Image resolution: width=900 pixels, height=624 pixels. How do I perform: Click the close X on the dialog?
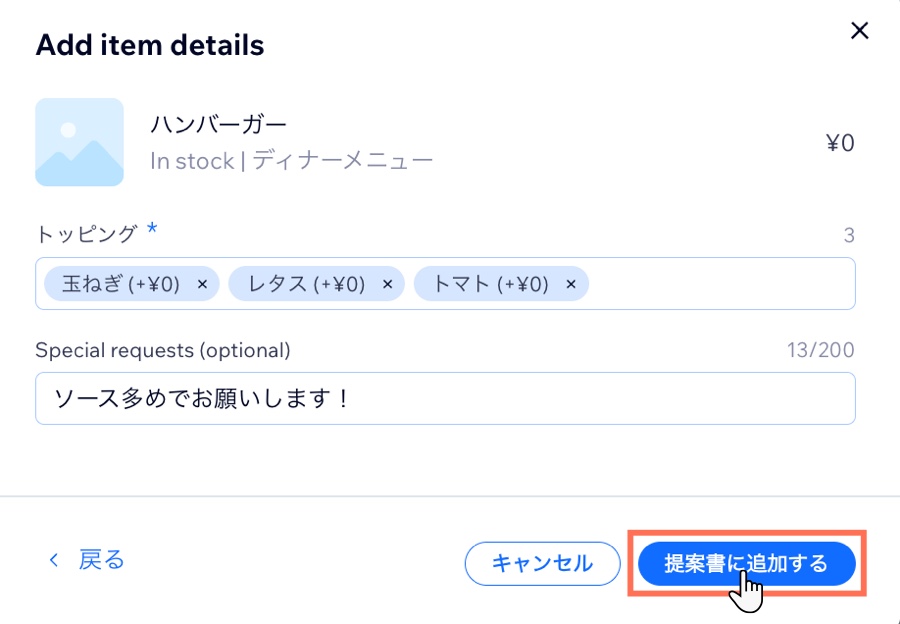pos(860,30)
